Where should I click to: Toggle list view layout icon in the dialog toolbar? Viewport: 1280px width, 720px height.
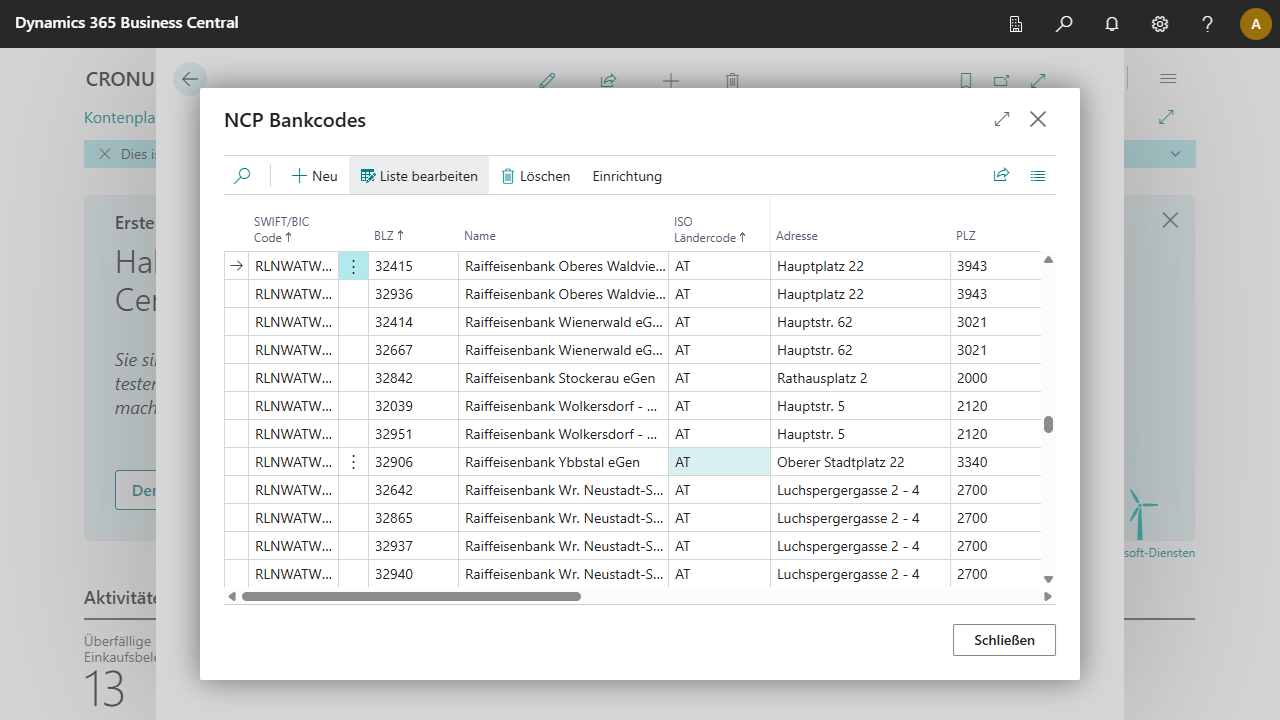point(1038,176)
